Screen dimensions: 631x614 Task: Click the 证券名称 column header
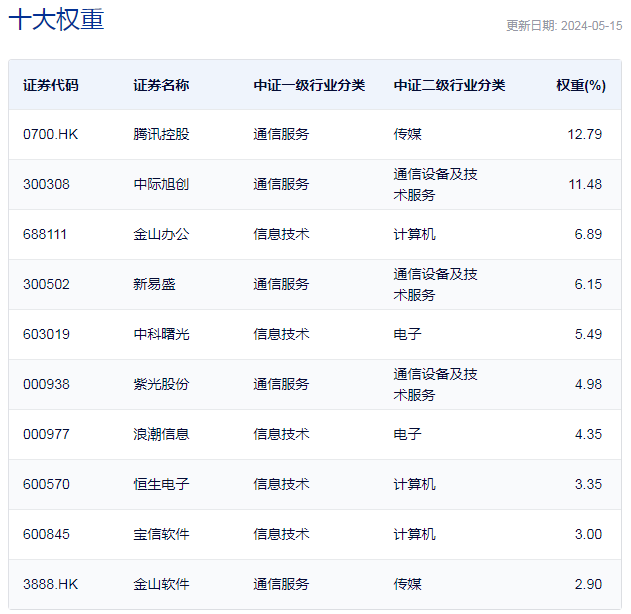pos(161,85)
